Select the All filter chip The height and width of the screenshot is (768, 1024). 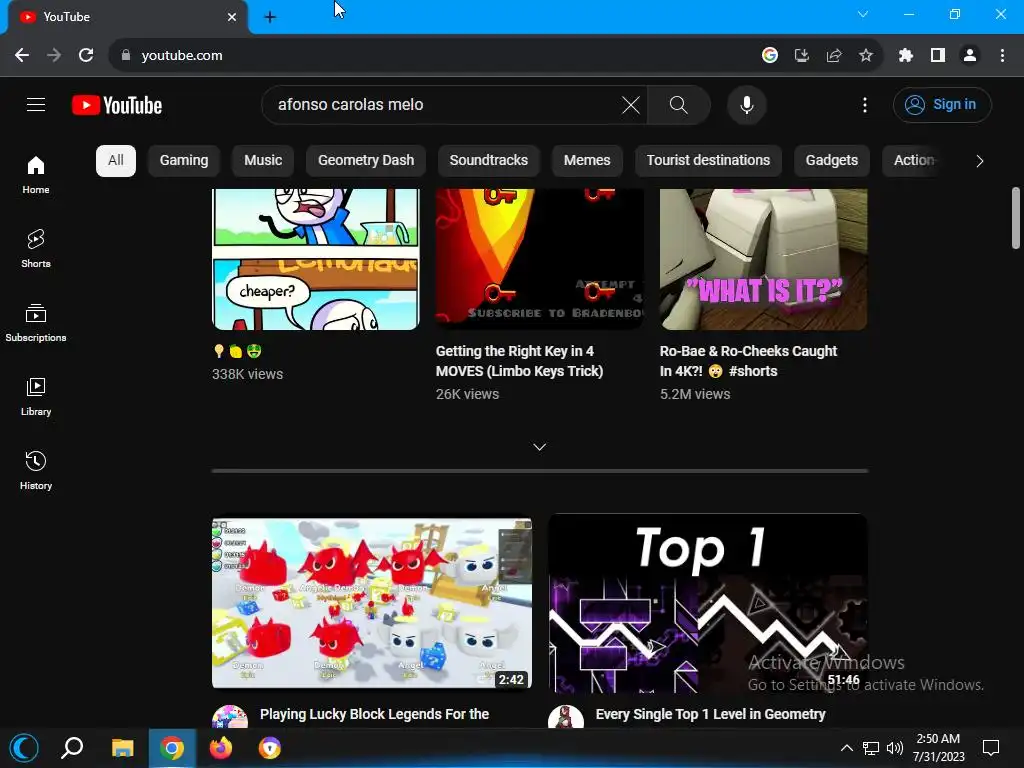[116, 161]
